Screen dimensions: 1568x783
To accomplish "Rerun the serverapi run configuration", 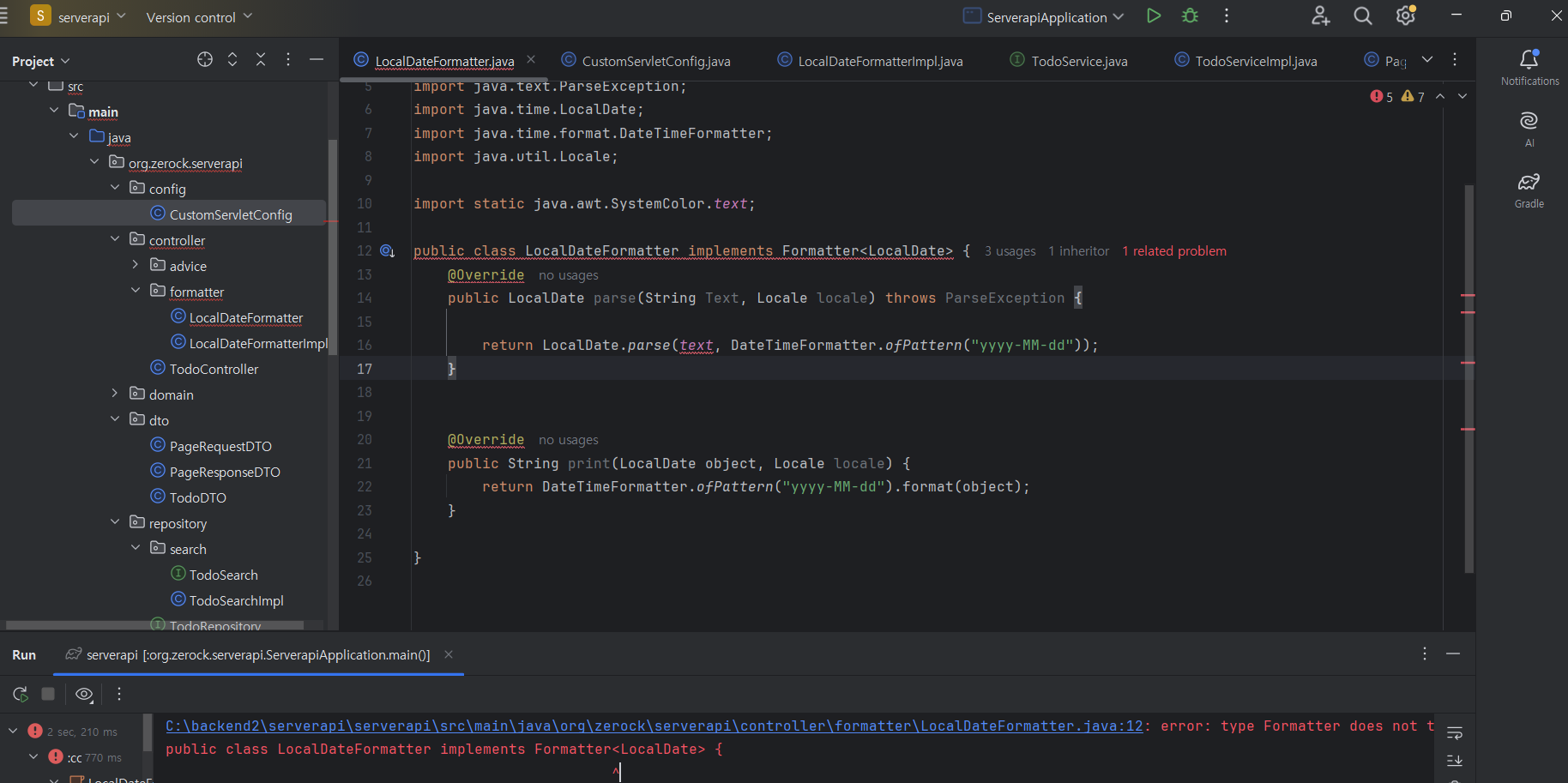I will pos(21,694).
